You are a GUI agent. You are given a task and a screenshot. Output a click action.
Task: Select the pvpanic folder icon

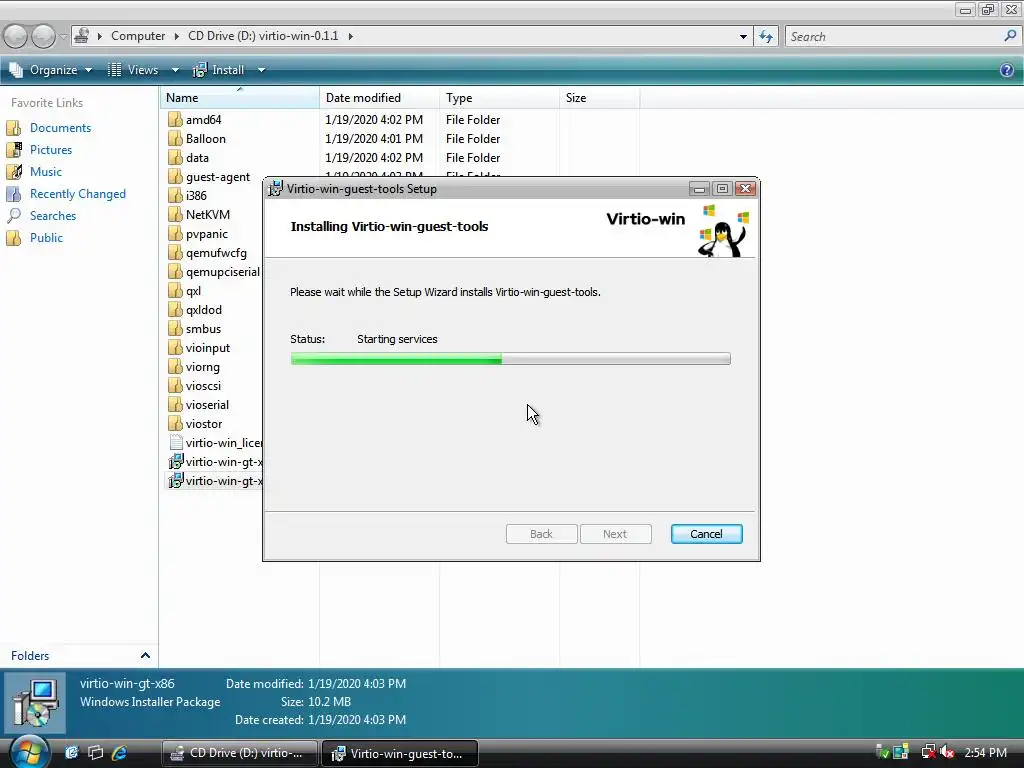pos(174,234)
